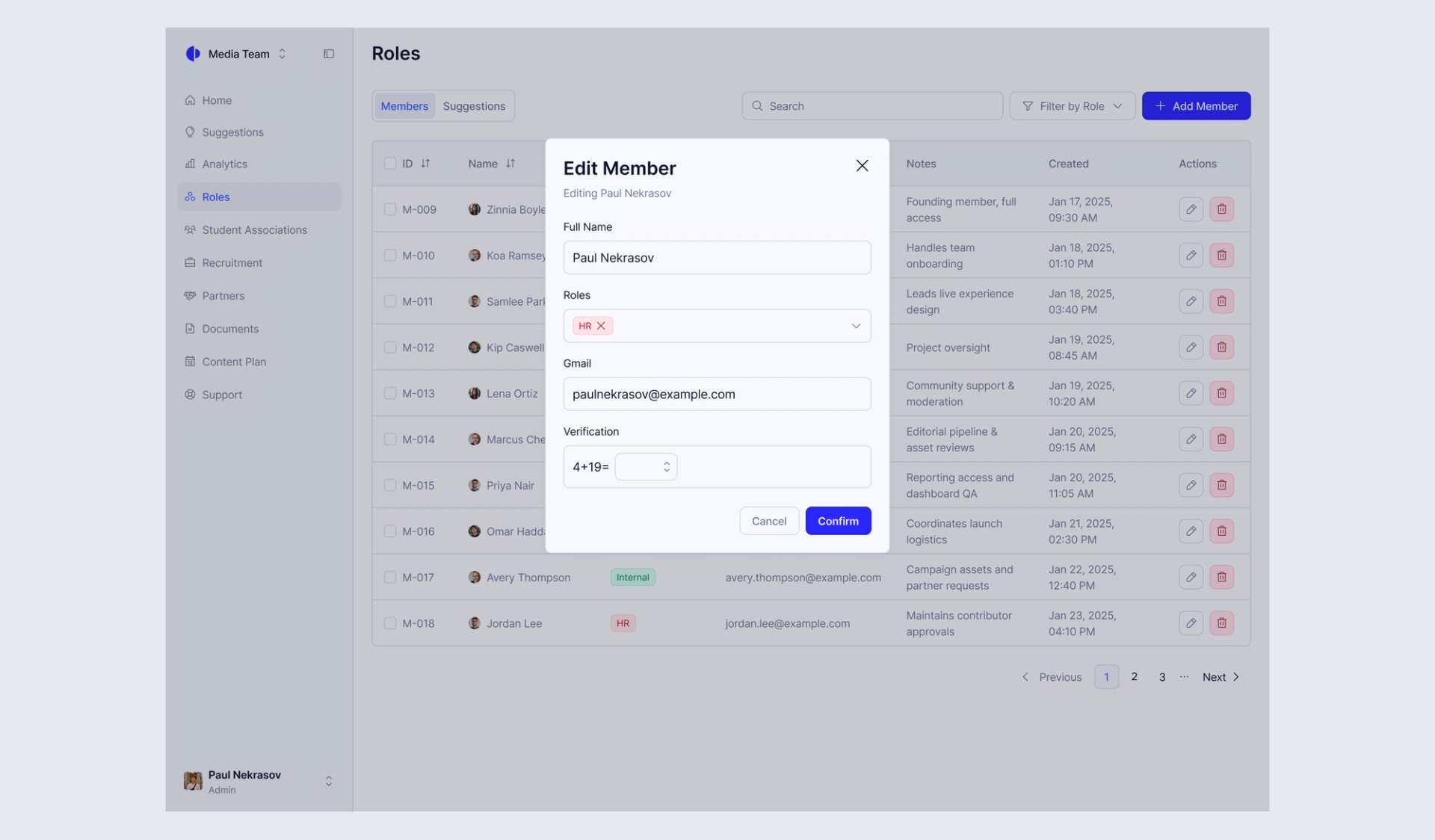Check the M-009 row checkbox
The width and height of the screenshot is (1435, 840).
pos(389,209)
